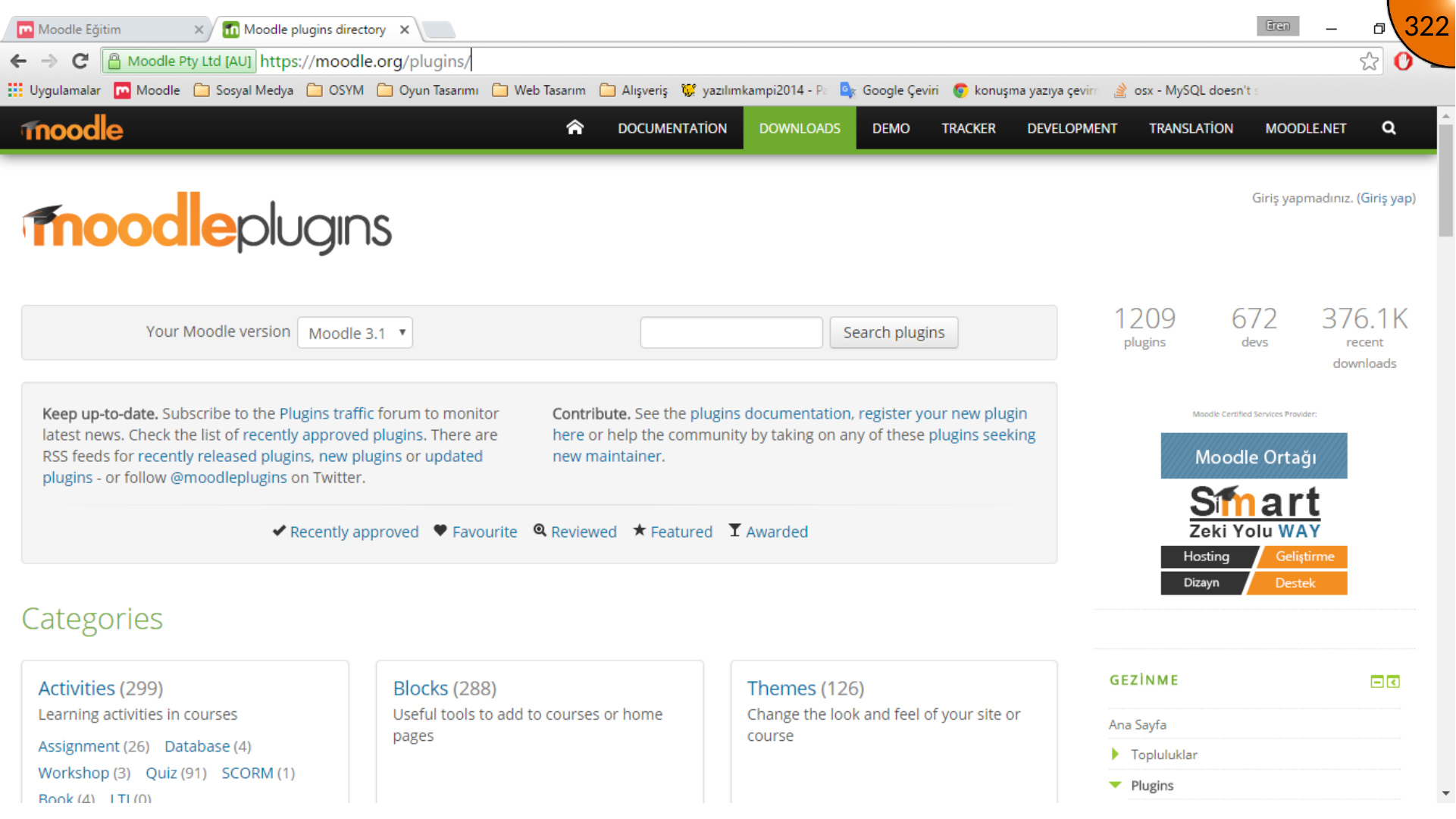Screen dimensions: 1456x819
Task: Open the Moodle bookmark
Action: click(x=147, y=90)
